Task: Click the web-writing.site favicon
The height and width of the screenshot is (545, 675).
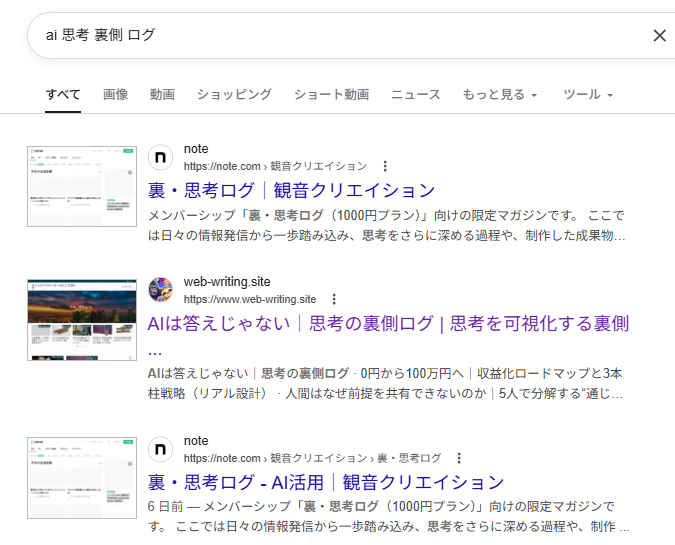Action: point(161,290)
